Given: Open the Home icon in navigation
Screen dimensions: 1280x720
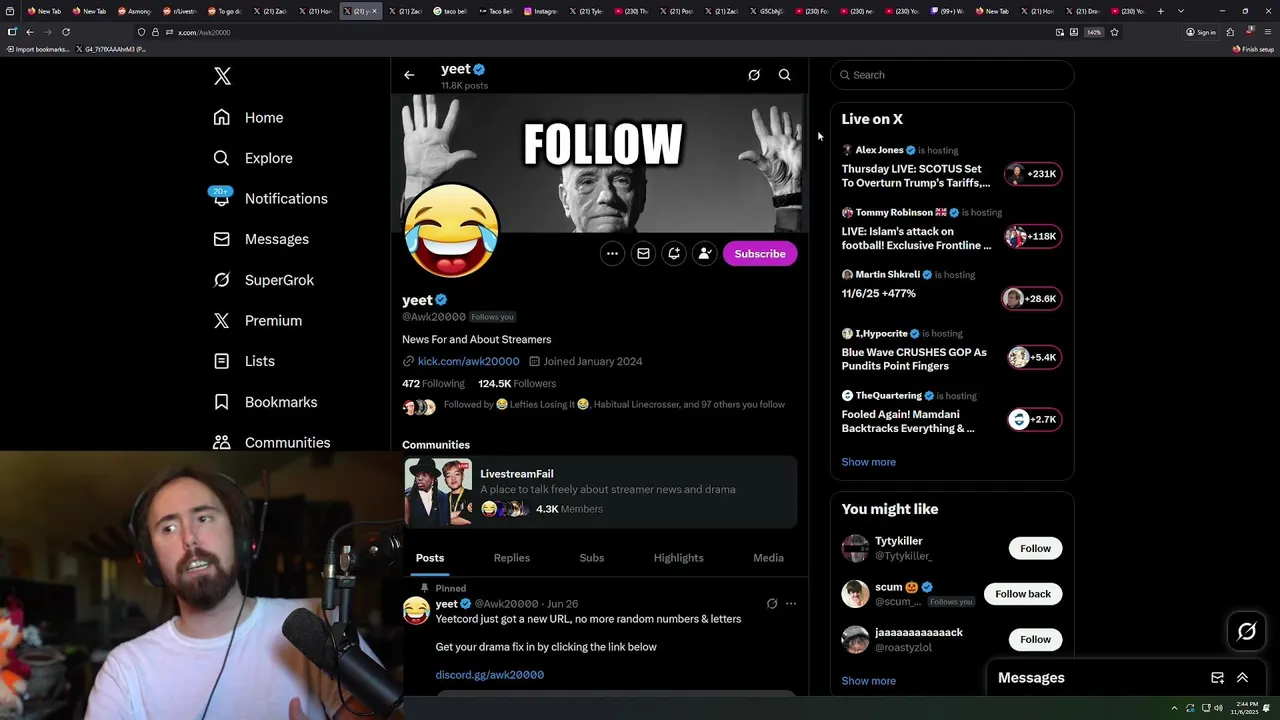Looking at the screenshot, I should coord(222,117).
